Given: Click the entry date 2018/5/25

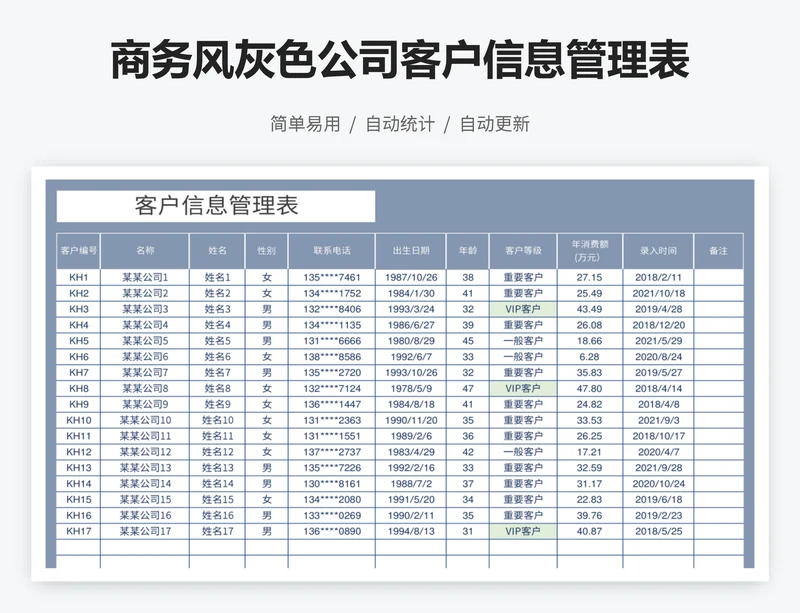Looking at the screenshot, I should [x=659, y=531].
